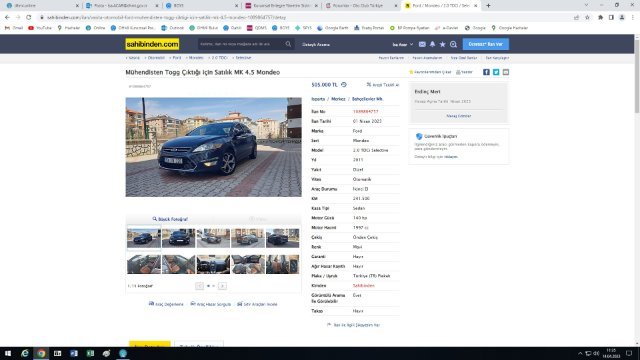
Task: Click the Mondeo breadcrumb link
Action: 196,58
